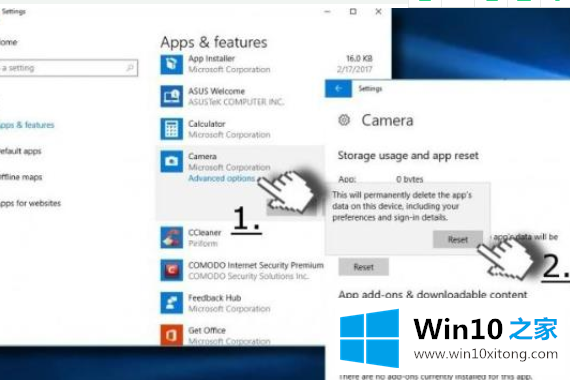Open Apps for websites in sidebar

(x=30, y=203)
